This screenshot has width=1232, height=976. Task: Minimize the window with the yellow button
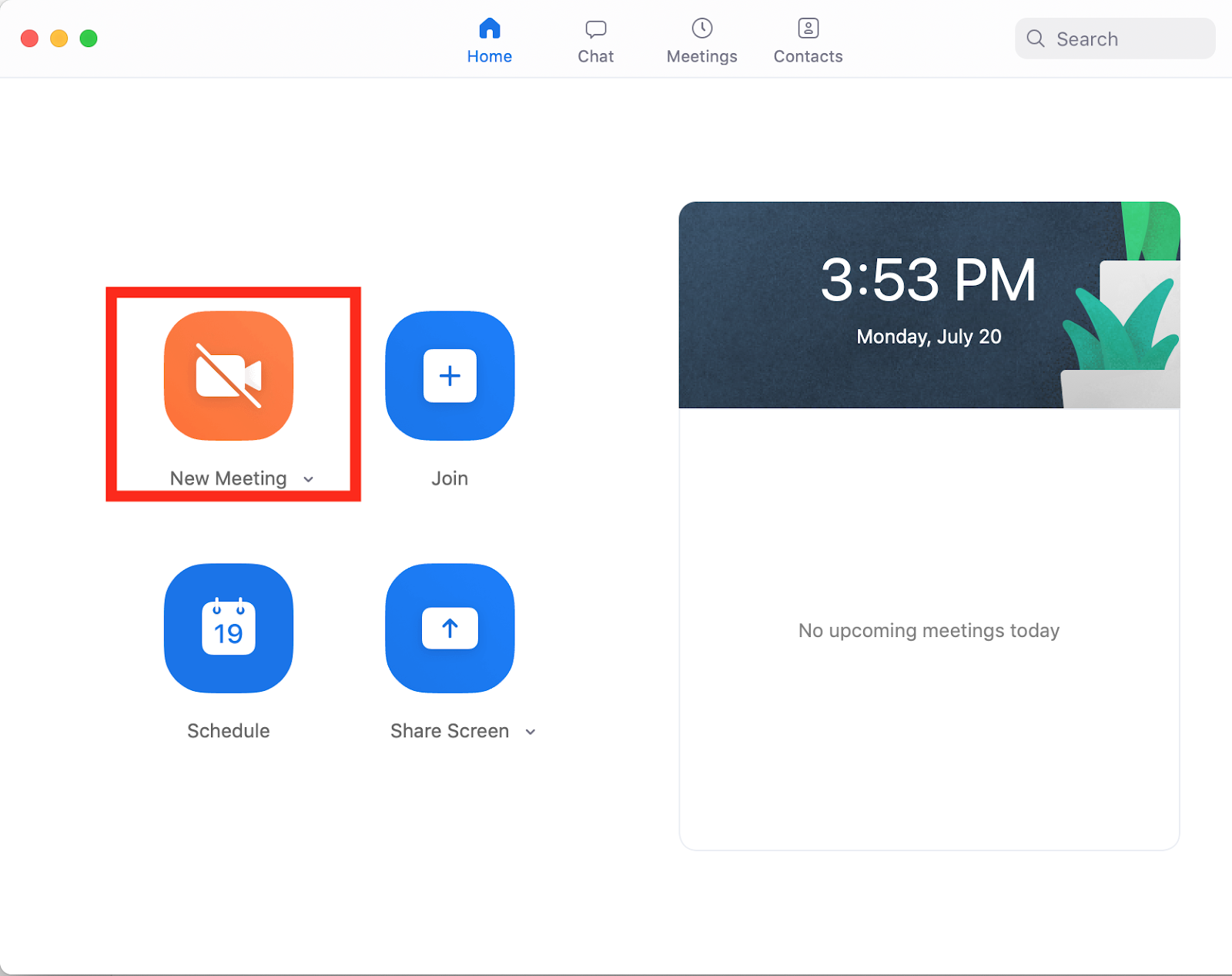(x=59, y=39)
